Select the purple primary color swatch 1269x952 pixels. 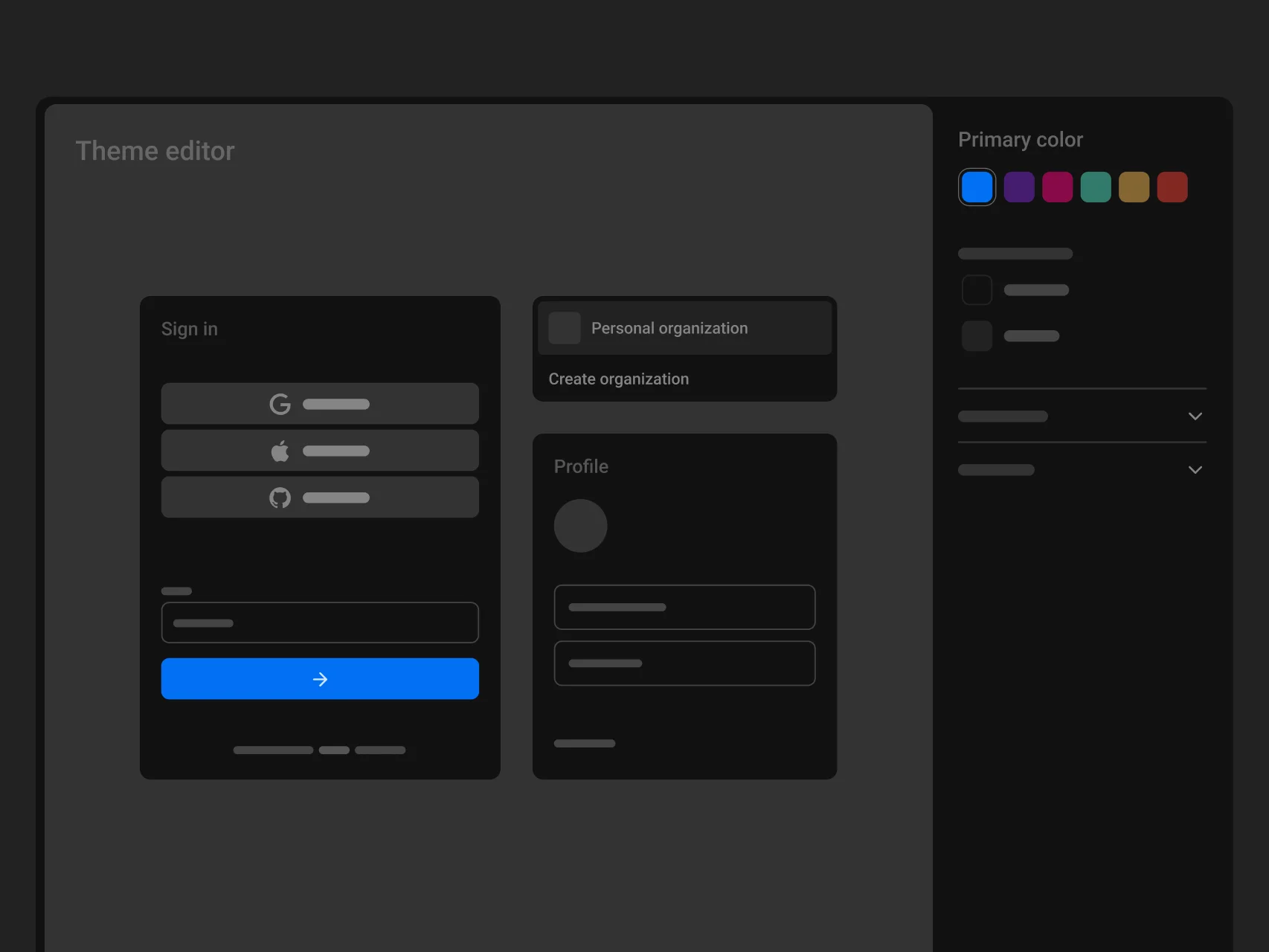coord(1020,187)
